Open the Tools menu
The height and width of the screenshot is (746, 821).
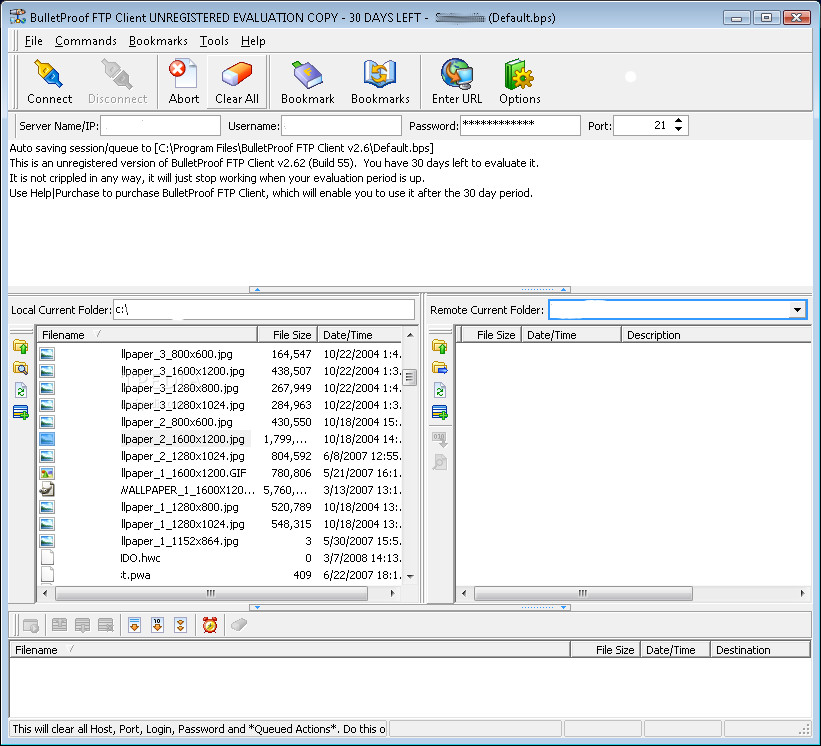pos(214,41)
